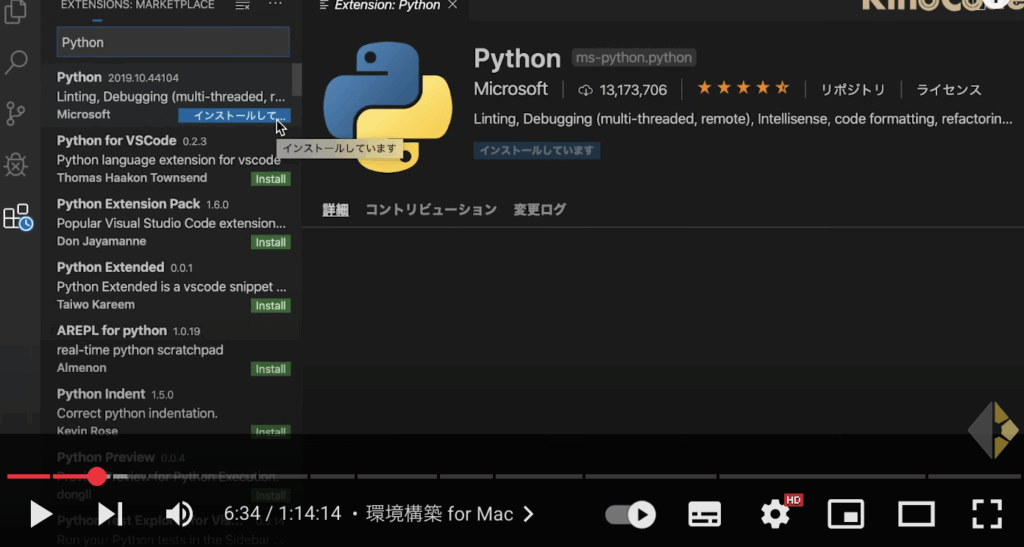Click the 13,173,706 download count
The image size is (1024, 547).
[x=633, y=90]
